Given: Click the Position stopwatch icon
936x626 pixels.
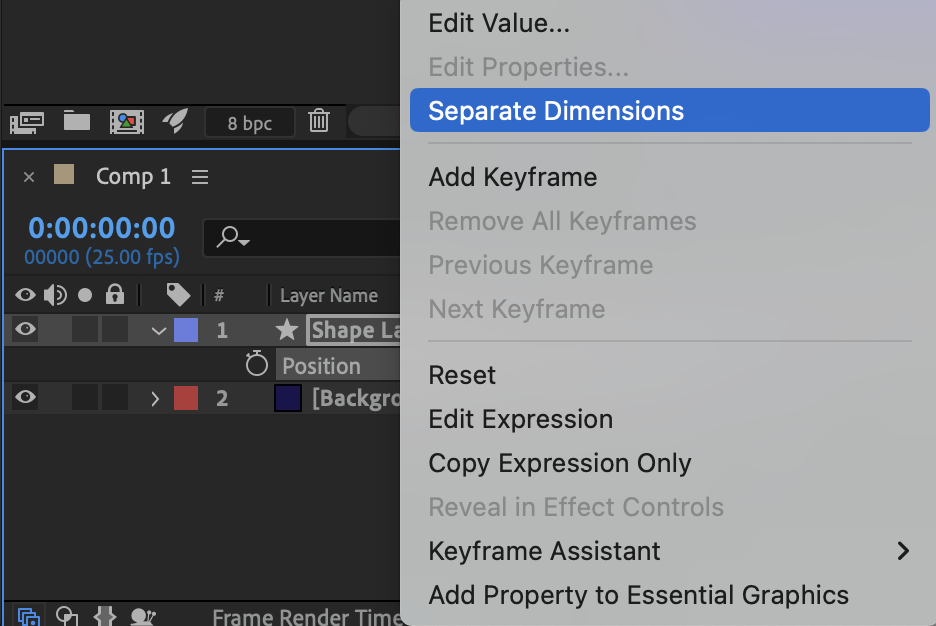Looking at the screenshot, I should 257,365.
